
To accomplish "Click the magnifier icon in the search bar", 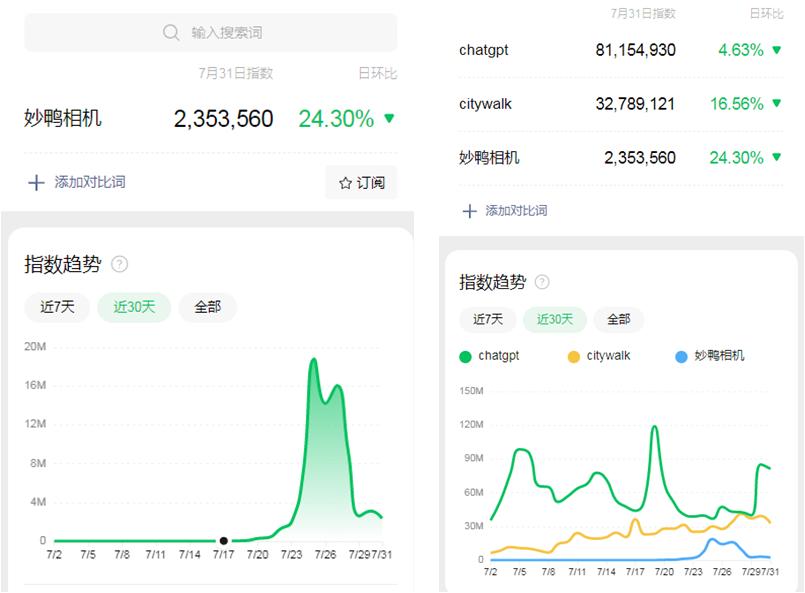I will (x=171, y=31).
